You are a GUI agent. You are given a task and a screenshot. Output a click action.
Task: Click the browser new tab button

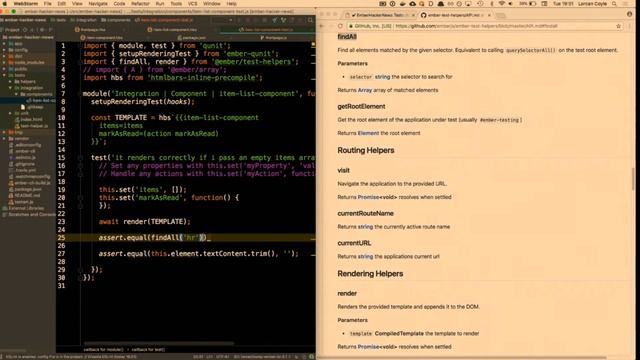pyautogui.click(x=501, y=15)
